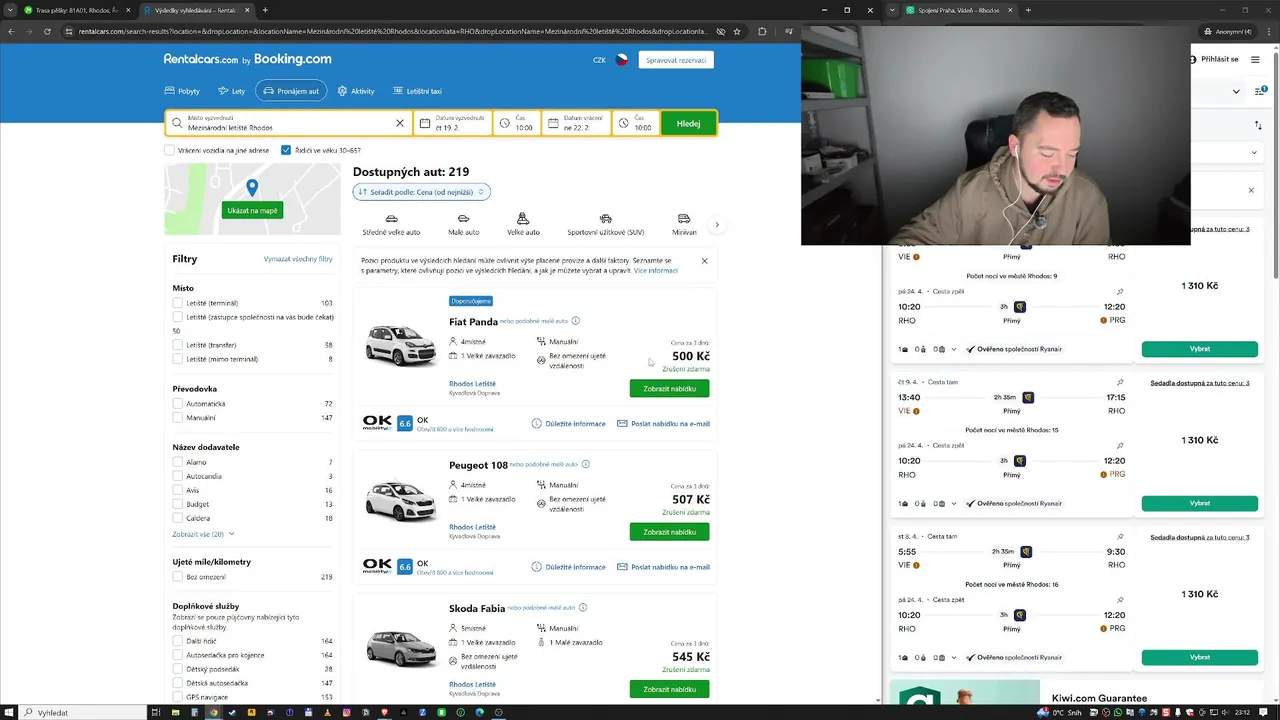Select the Pronájem aut tab

click(x=291, y=91)
